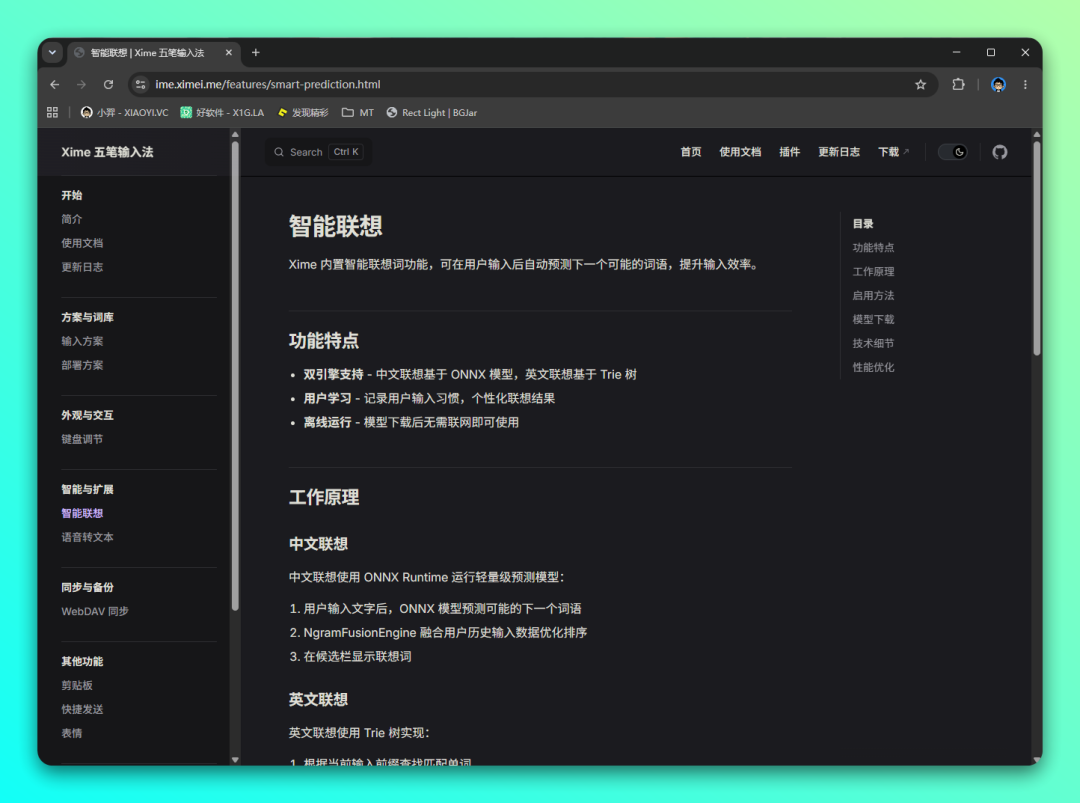This screenshot has height=803, width=1080.
Task: Click the 工作原理 section heading
Action: point(324,497)
